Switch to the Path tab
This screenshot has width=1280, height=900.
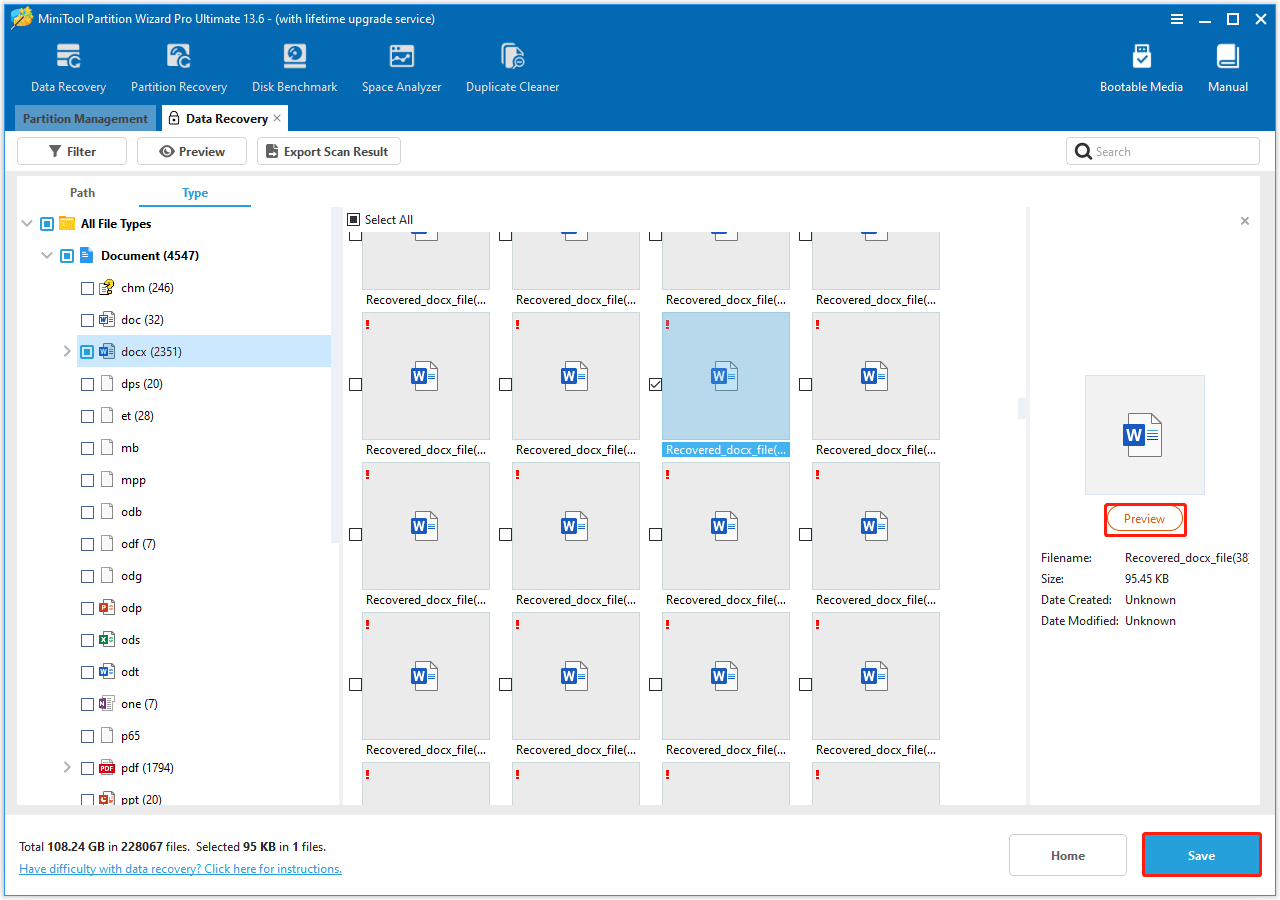point(82,192)
